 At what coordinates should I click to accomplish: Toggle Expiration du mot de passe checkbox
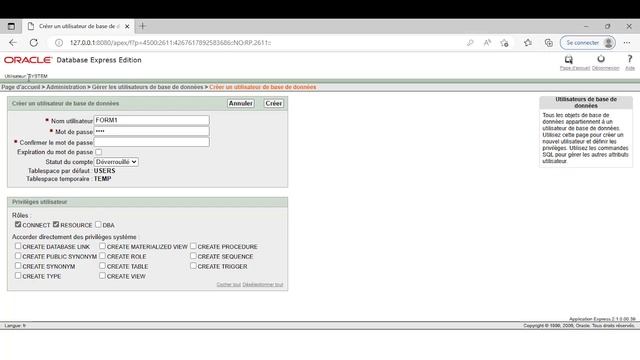(98, 152)
